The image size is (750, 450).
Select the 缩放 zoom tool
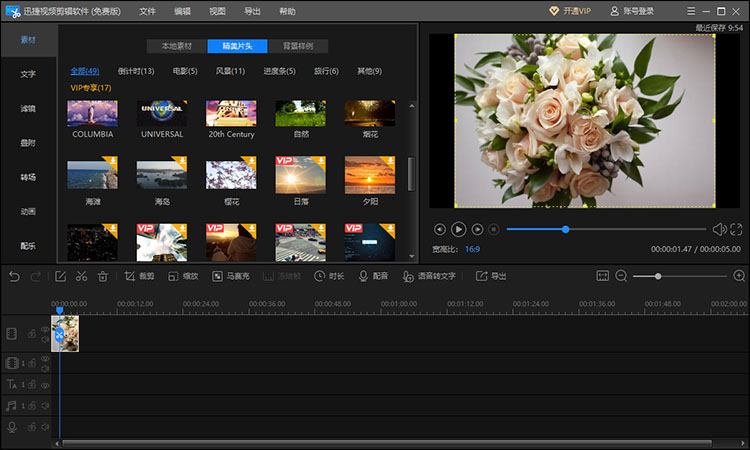[183, 276]
